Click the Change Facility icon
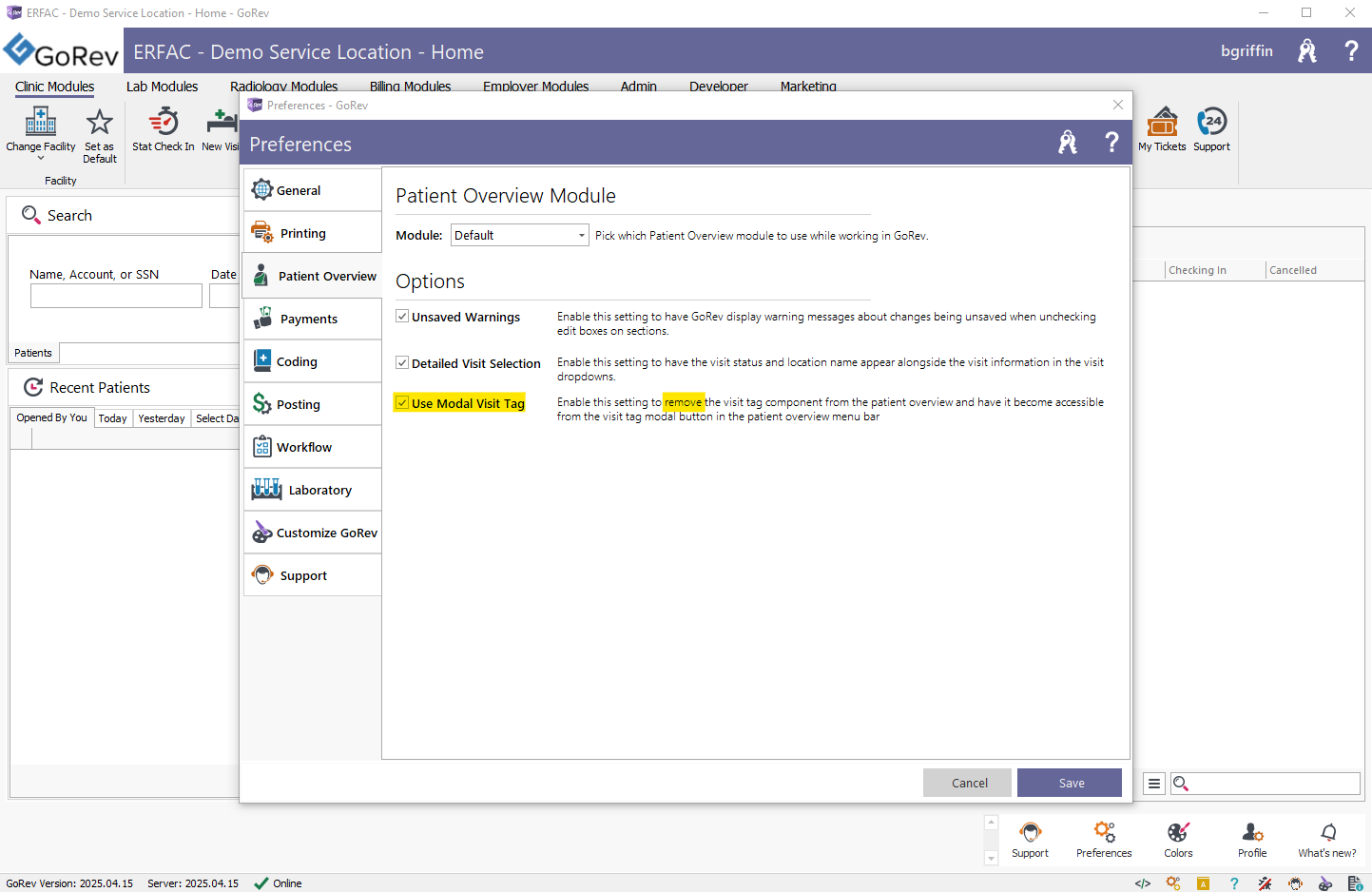 (x=40, y=122)
